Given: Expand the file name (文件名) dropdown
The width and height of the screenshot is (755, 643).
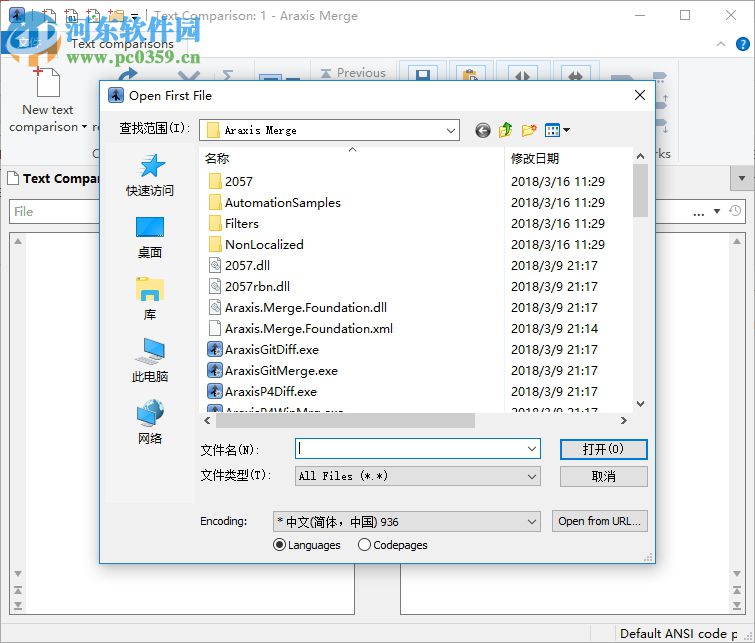Looking at the screenshot, I should click(x=532, y=449).
